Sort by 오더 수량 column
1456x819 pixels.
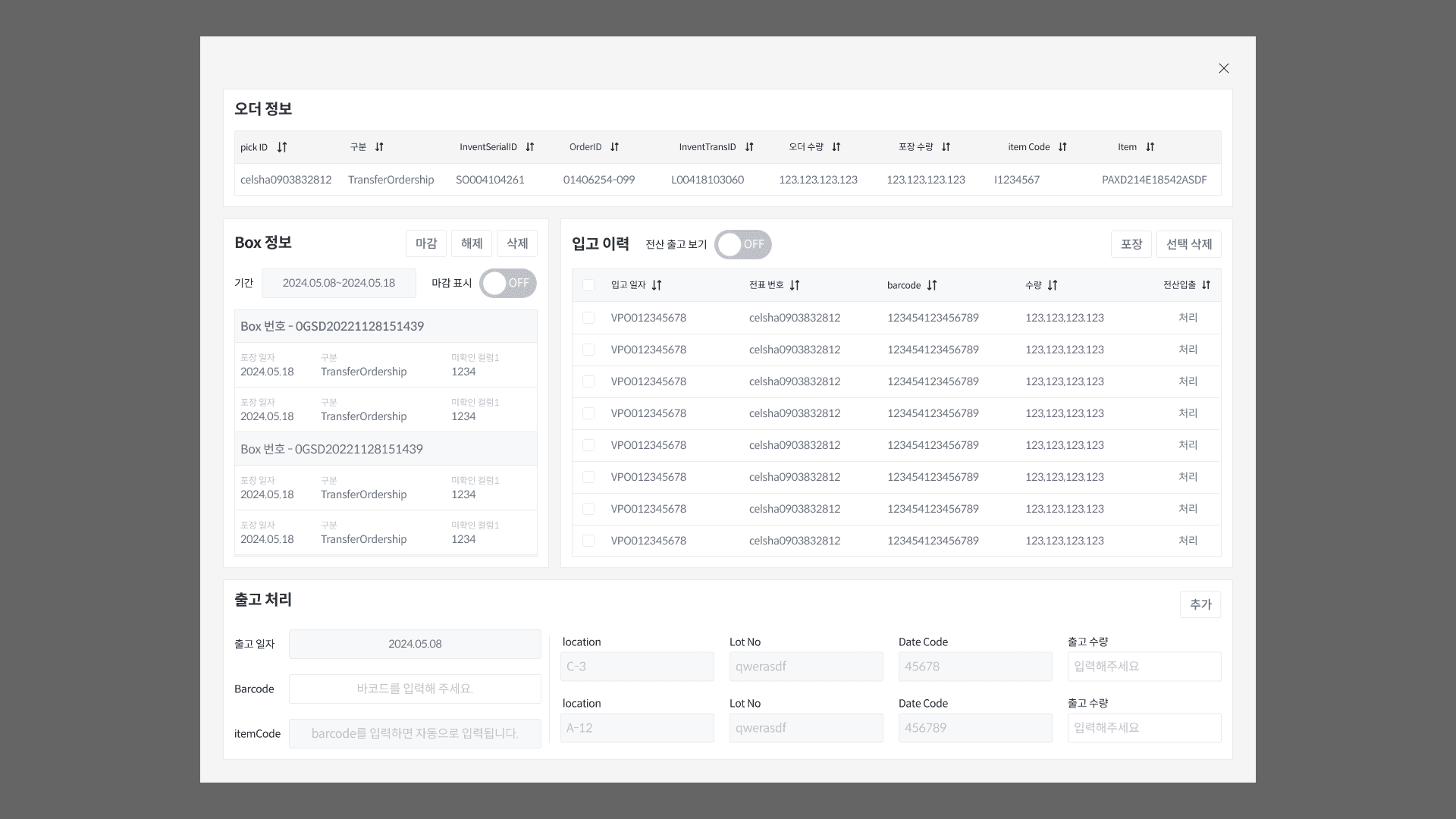click(837, 147)
